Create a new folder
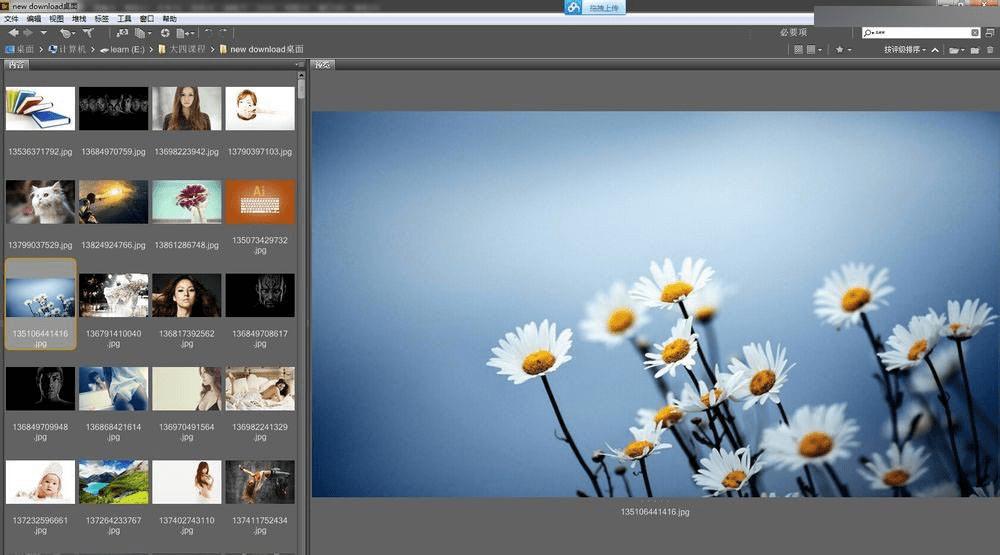 pos(975,50)
